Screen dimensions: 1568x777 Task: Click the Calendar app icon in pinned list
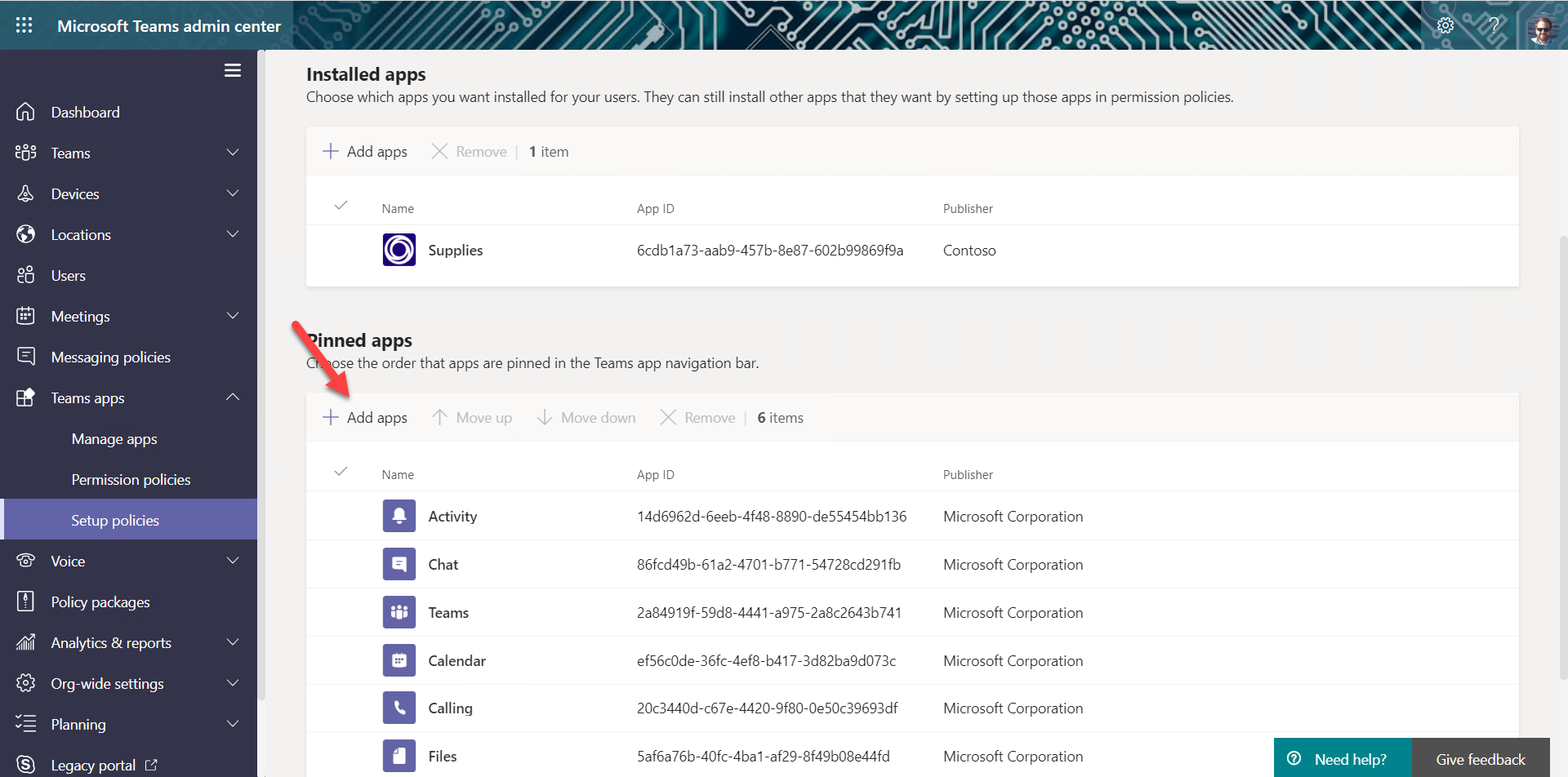[399, 660]
